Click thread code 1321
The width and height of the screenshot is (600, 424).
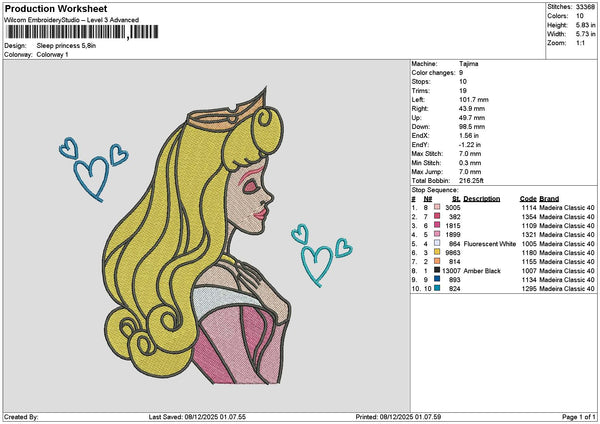pos(529,235)
